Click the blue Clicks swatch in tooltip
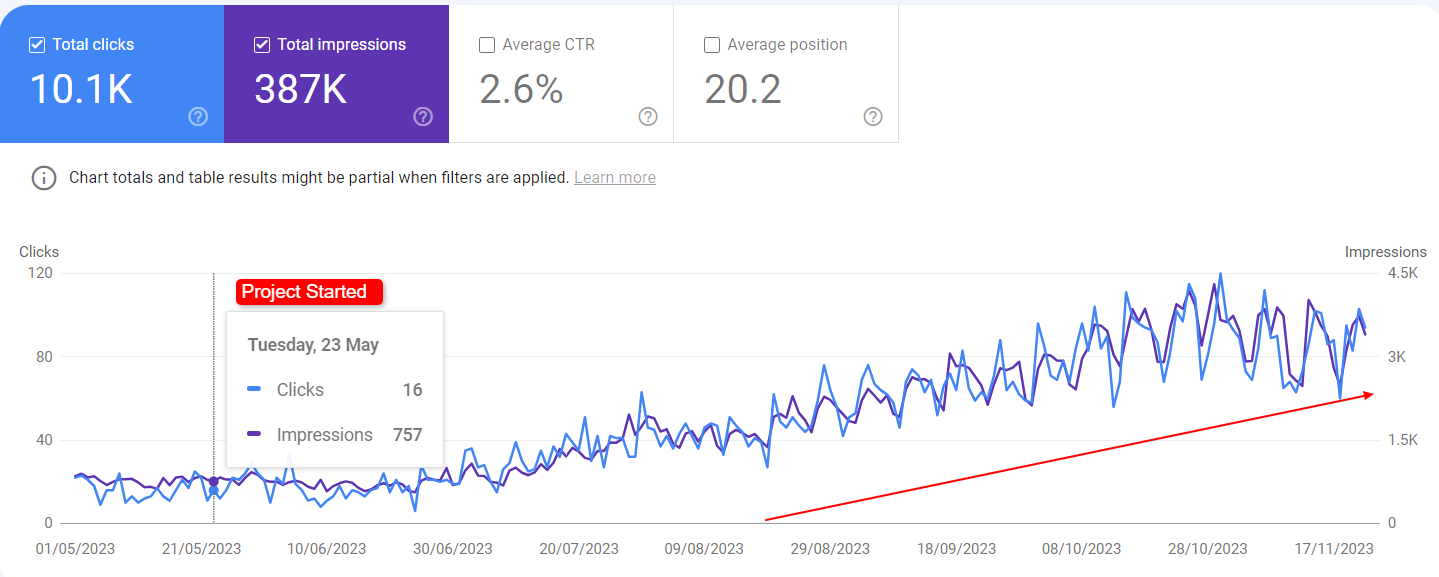This screenshot has width=1439, height=577. 254,390
